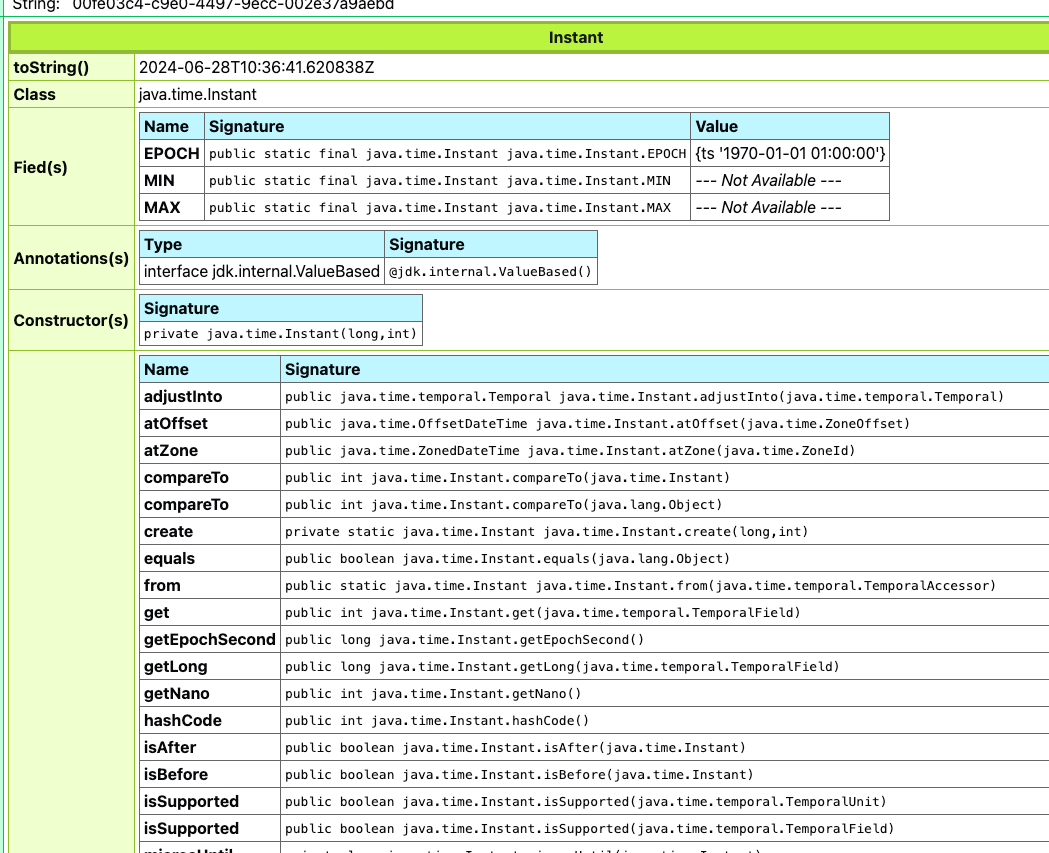Click the isAfter method name

pos(170,748)
